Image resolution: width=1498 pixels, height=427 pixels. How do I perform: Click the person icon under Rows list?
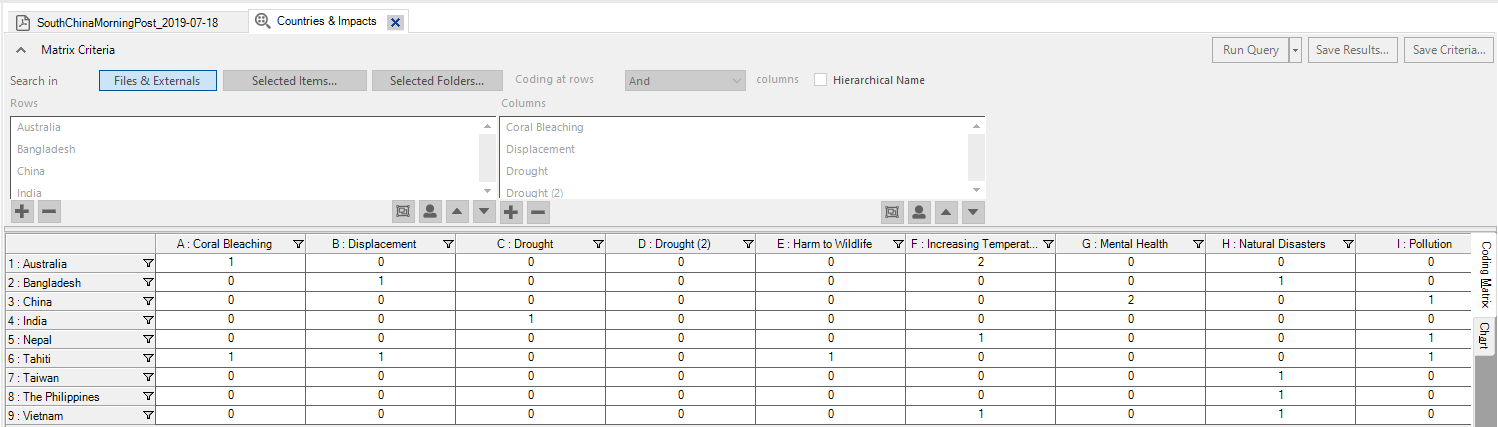click(x=430, y=211)
